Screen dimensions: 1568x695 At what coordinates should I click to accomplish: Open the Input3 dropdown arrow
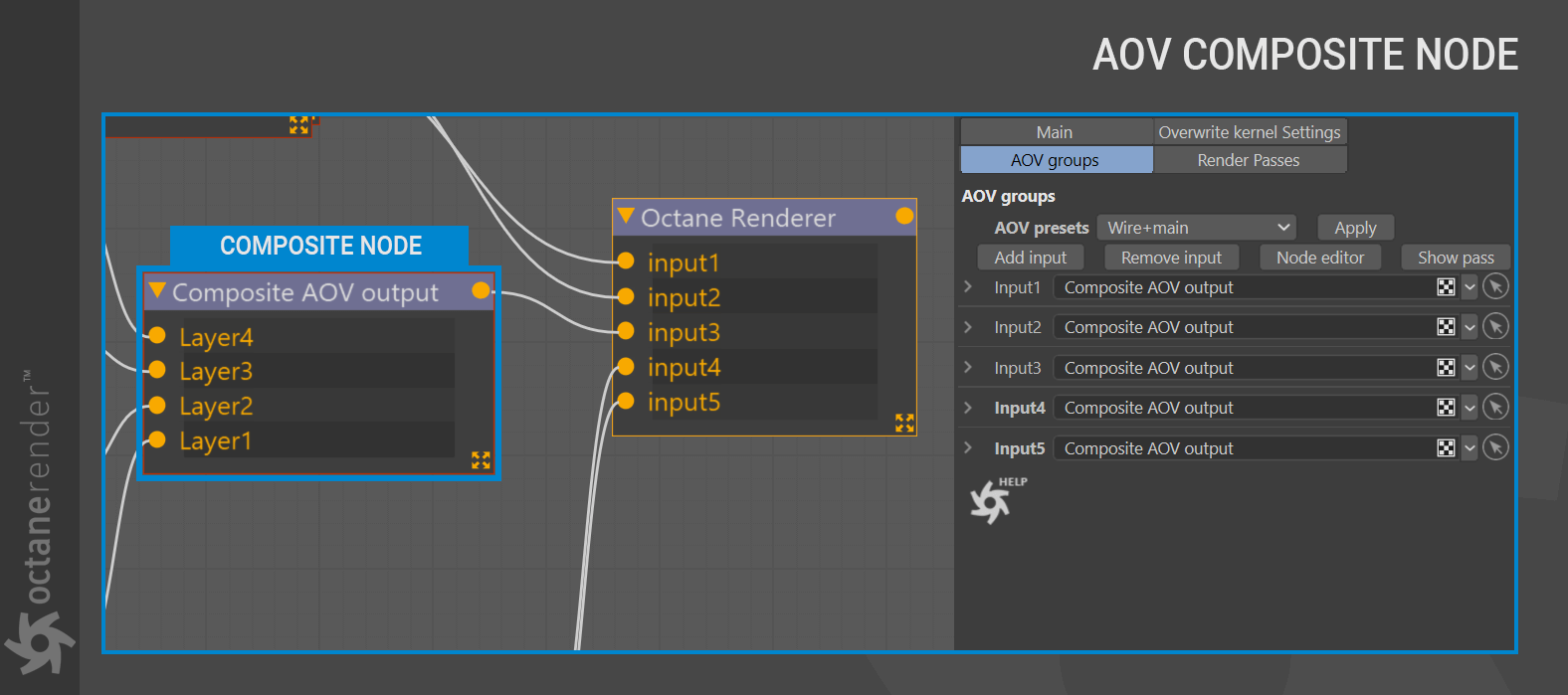1470,368
